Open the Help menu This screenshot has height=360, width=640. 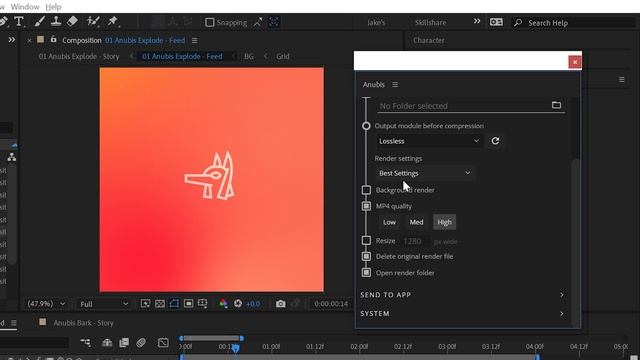(53, 7)
